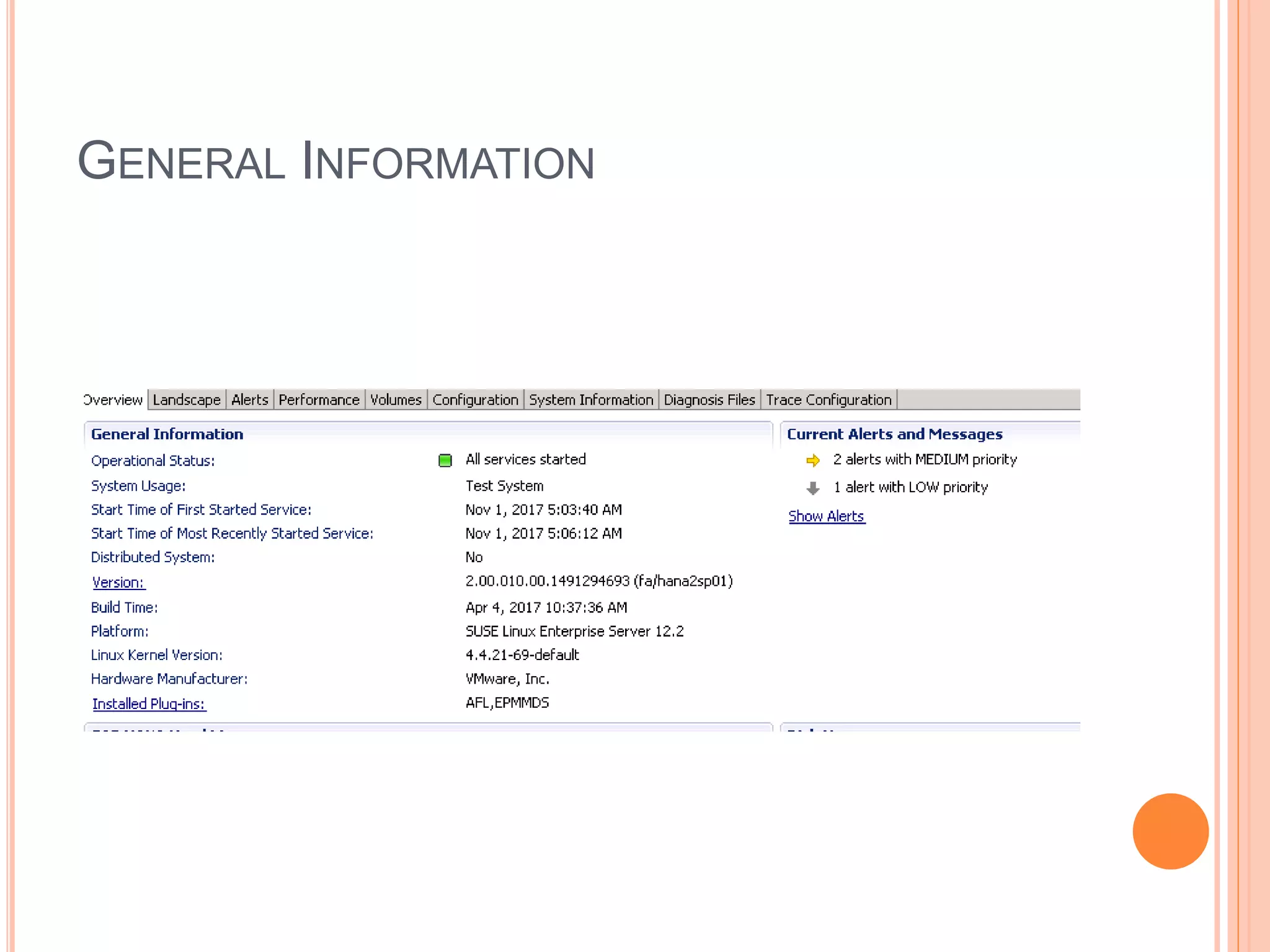Click the General Information section header
1270x952 pixels.
(x=167, y=434)
